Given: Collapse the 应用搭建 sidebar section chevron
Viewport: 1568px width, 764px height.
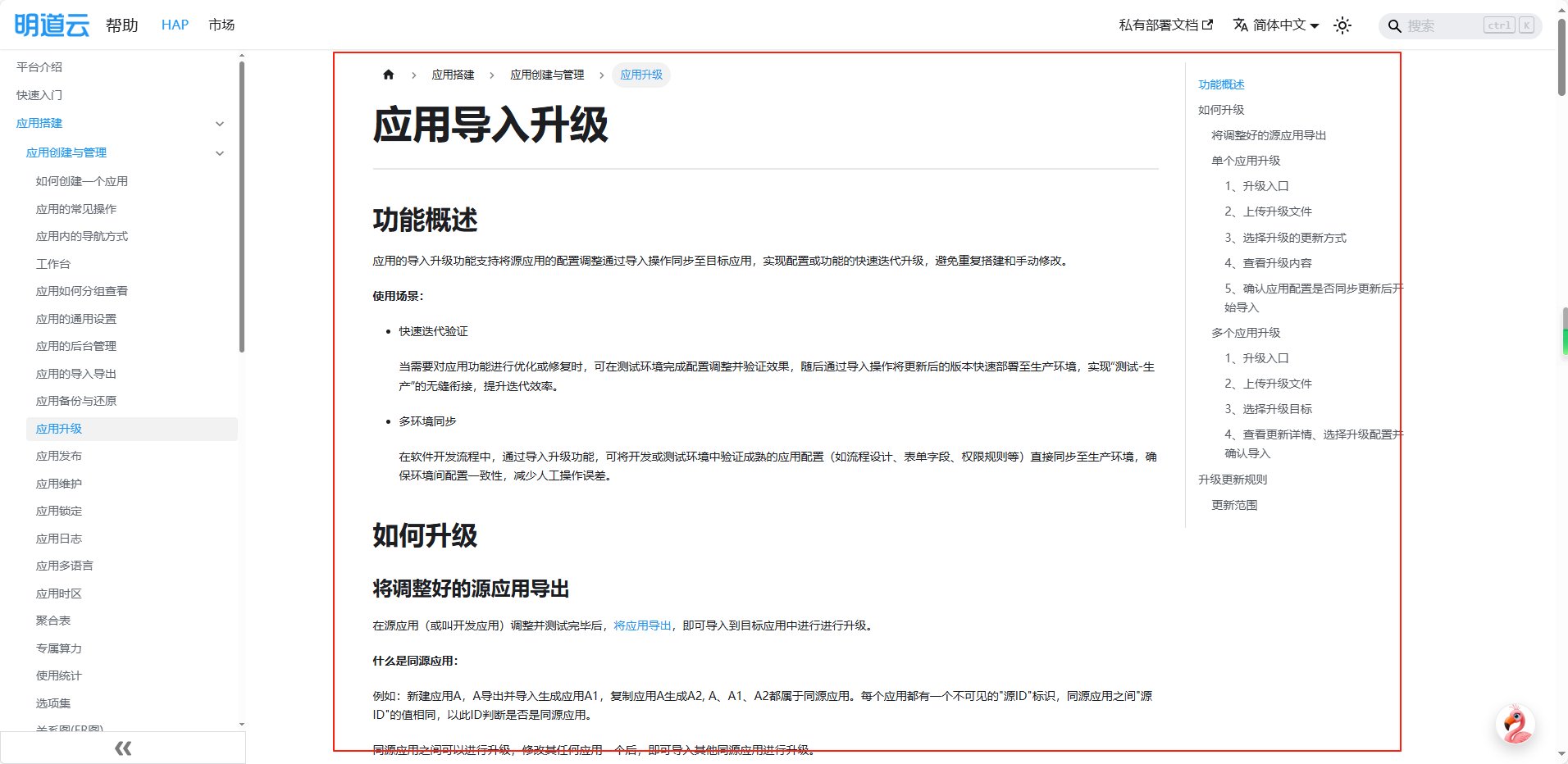Looking at the screenshot, I should pyautogui.click(x=220, y=124).
